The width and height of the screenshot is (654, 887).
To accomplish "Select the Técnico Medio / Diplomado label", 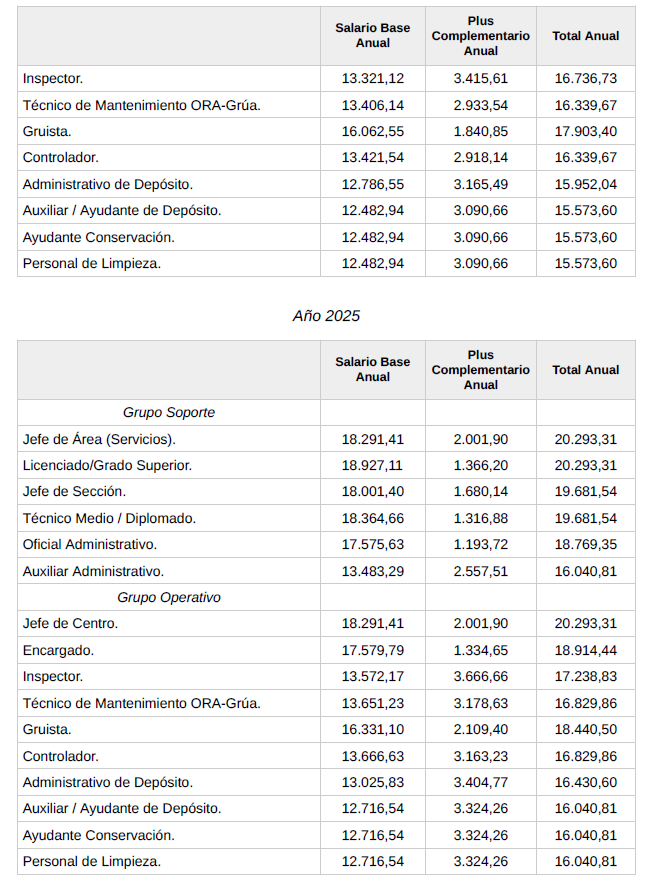I will (109, 518).
